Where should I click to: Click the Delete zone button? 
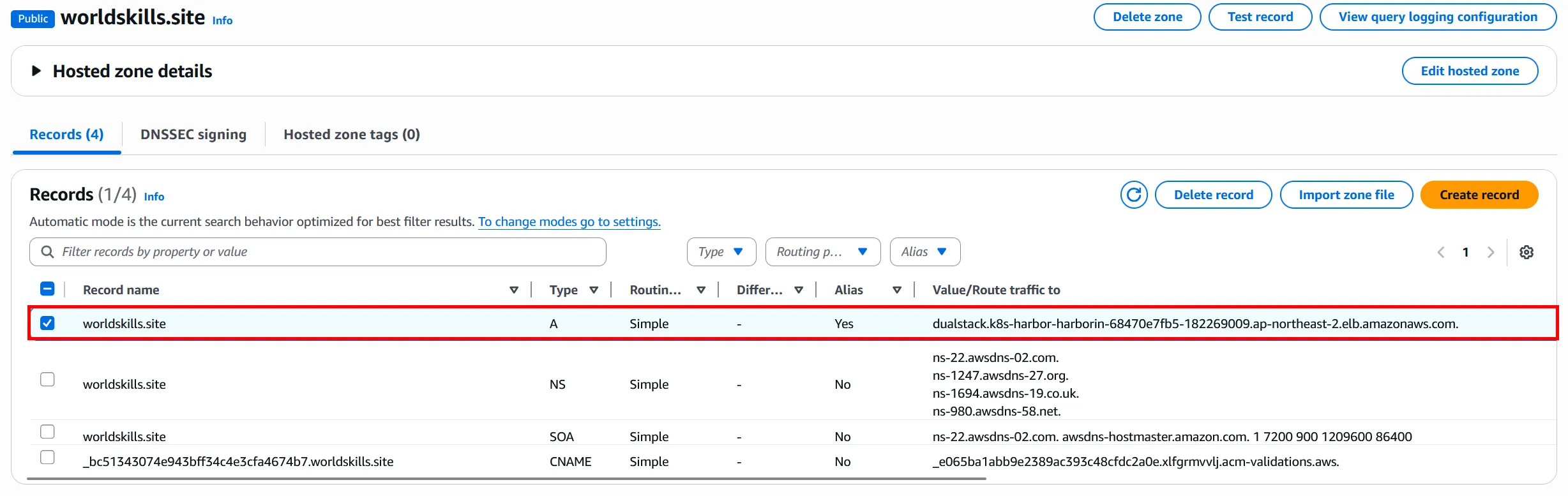(1147, 17)
